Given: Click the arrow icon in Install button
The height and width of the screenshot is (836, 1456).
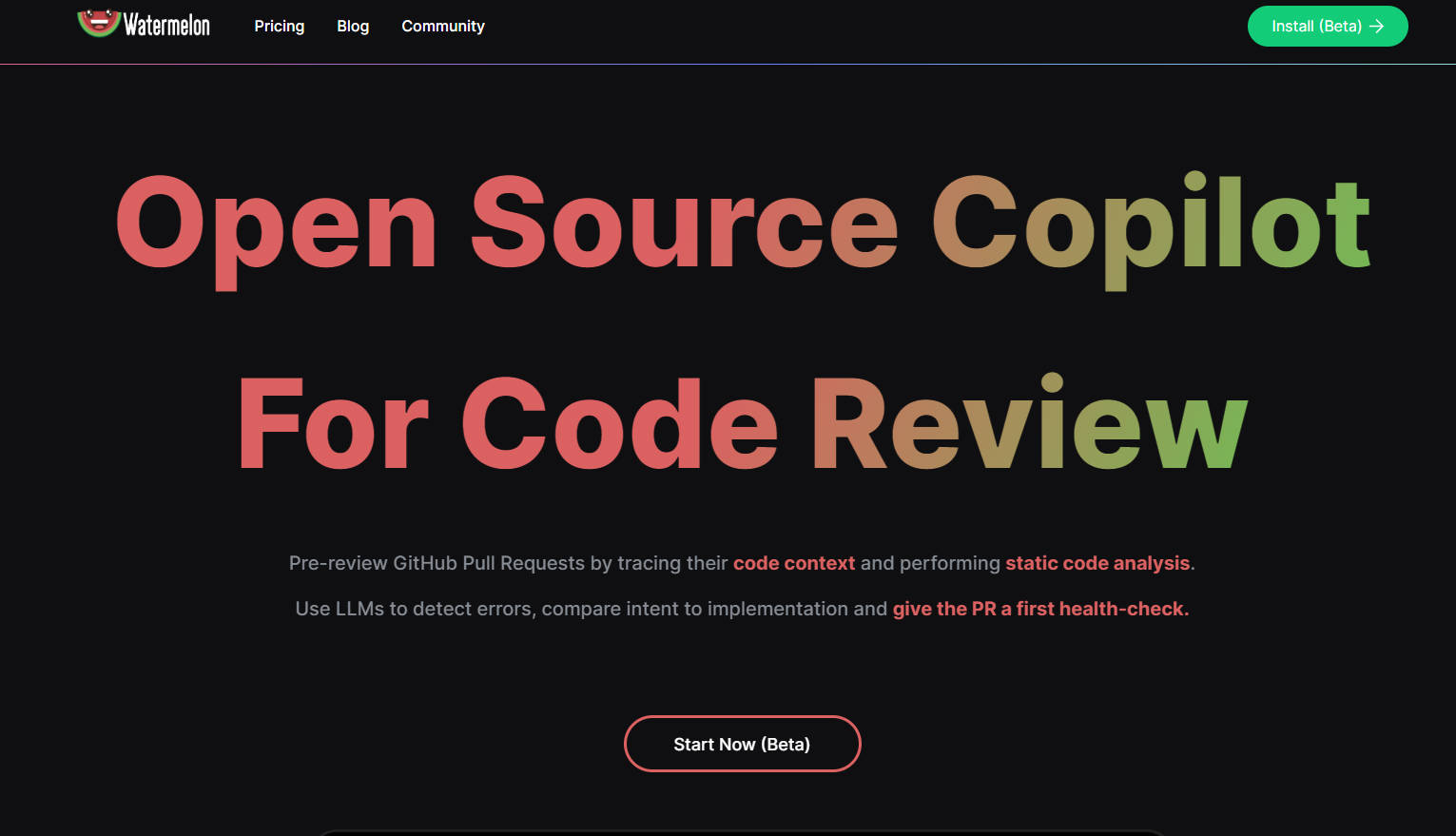Looking at the screenshot, I should click(x=1376, y=27).
